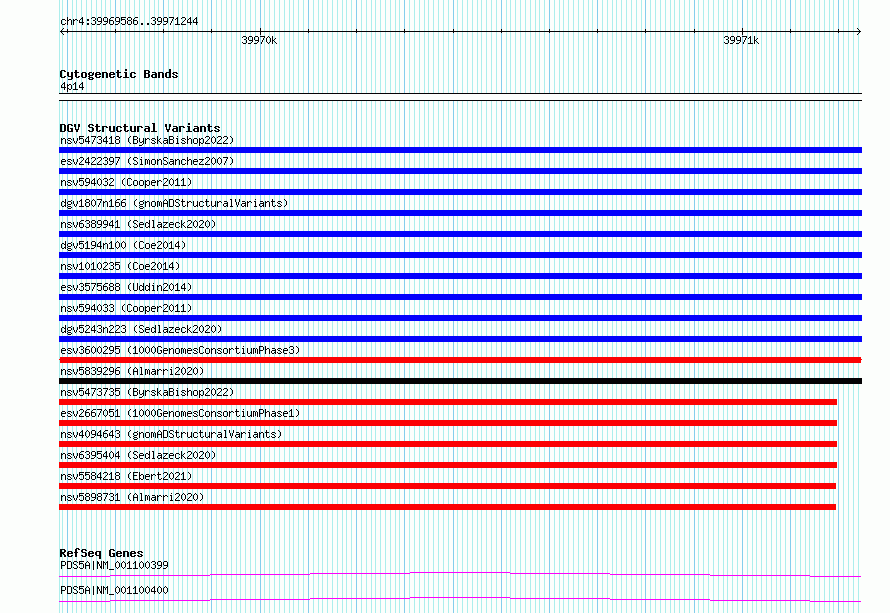The image size is (890, 613).
Task: Open the esv2422397 (SimonSanchez2007) variant
Action: click(147, 161)
